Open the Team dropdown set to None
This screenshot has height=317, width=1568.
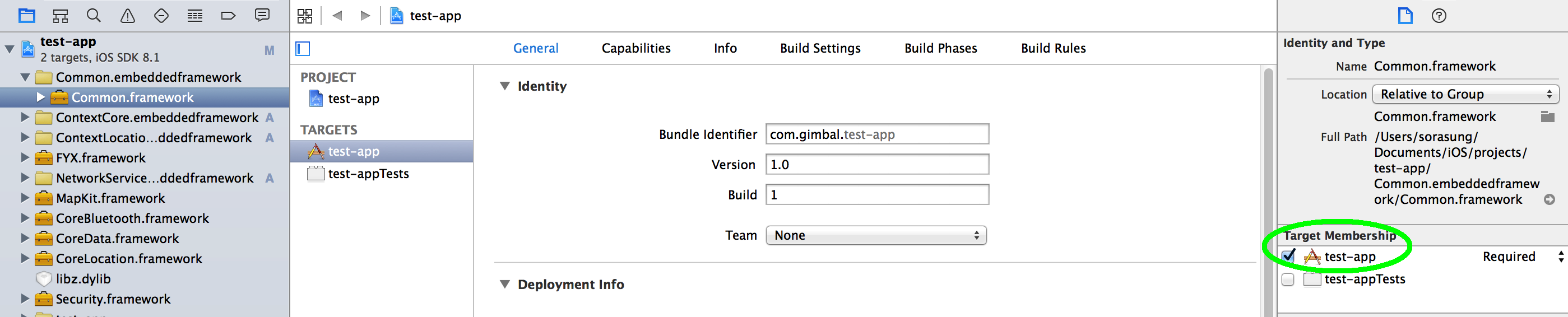tap(876, 235)
